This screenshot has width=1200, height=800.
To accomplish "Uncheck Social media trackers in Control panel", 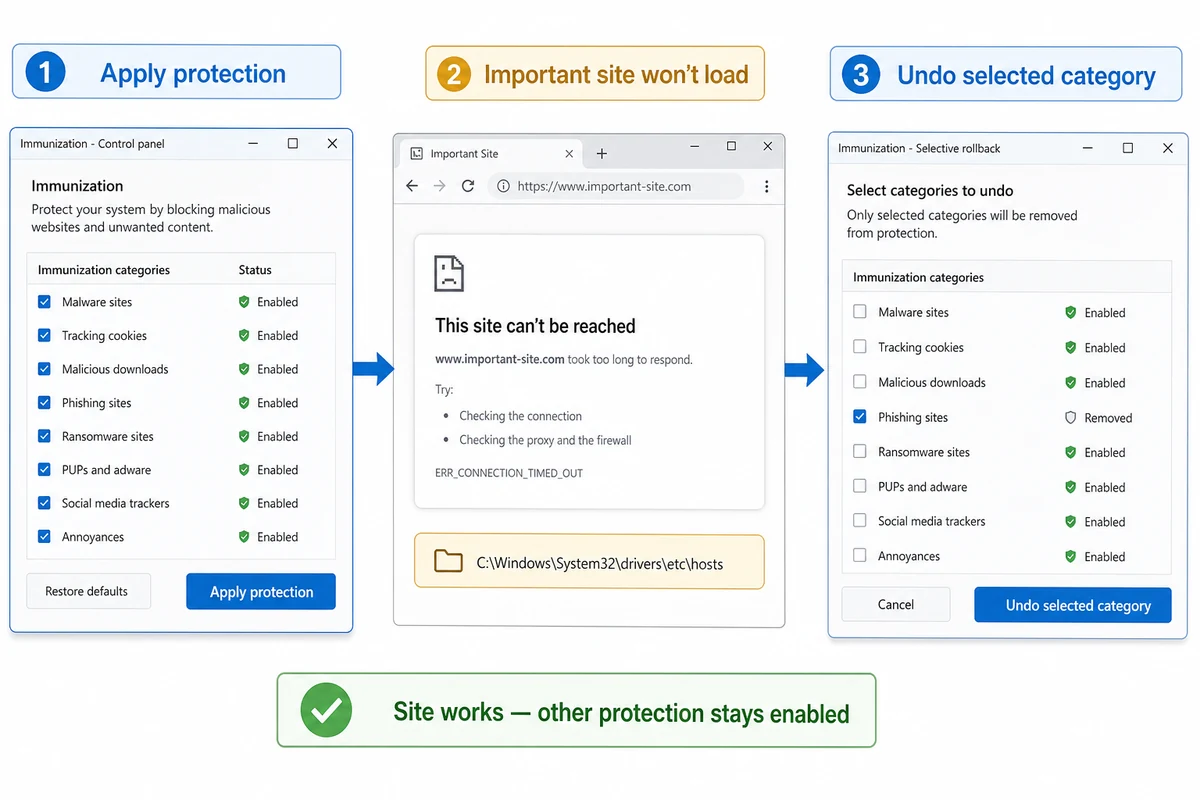I will click(x=44, y=503).
